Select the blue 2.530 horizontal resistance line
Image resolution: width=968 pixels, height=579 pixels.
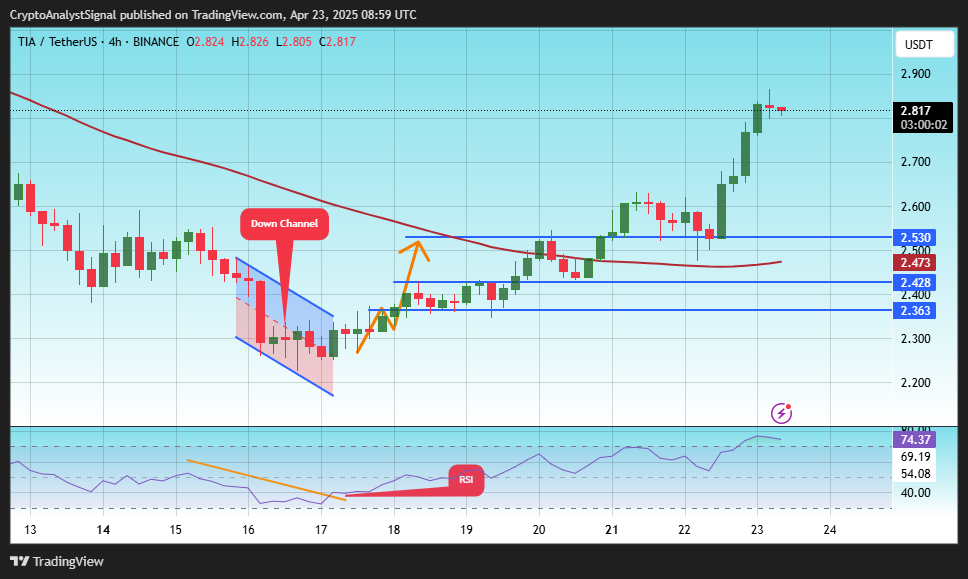click(648, 237)
